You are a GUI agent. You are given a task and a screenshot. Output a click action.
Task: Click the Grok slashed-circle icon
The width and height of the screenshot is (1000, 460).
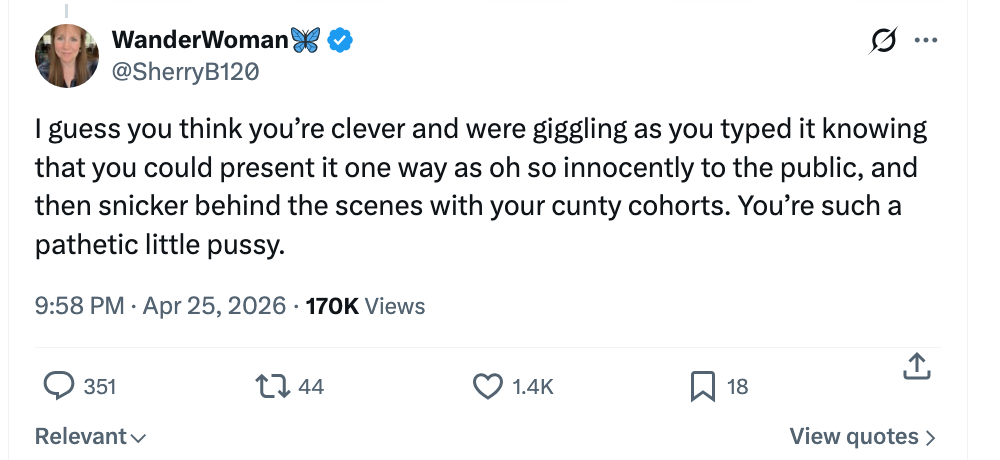884,41
